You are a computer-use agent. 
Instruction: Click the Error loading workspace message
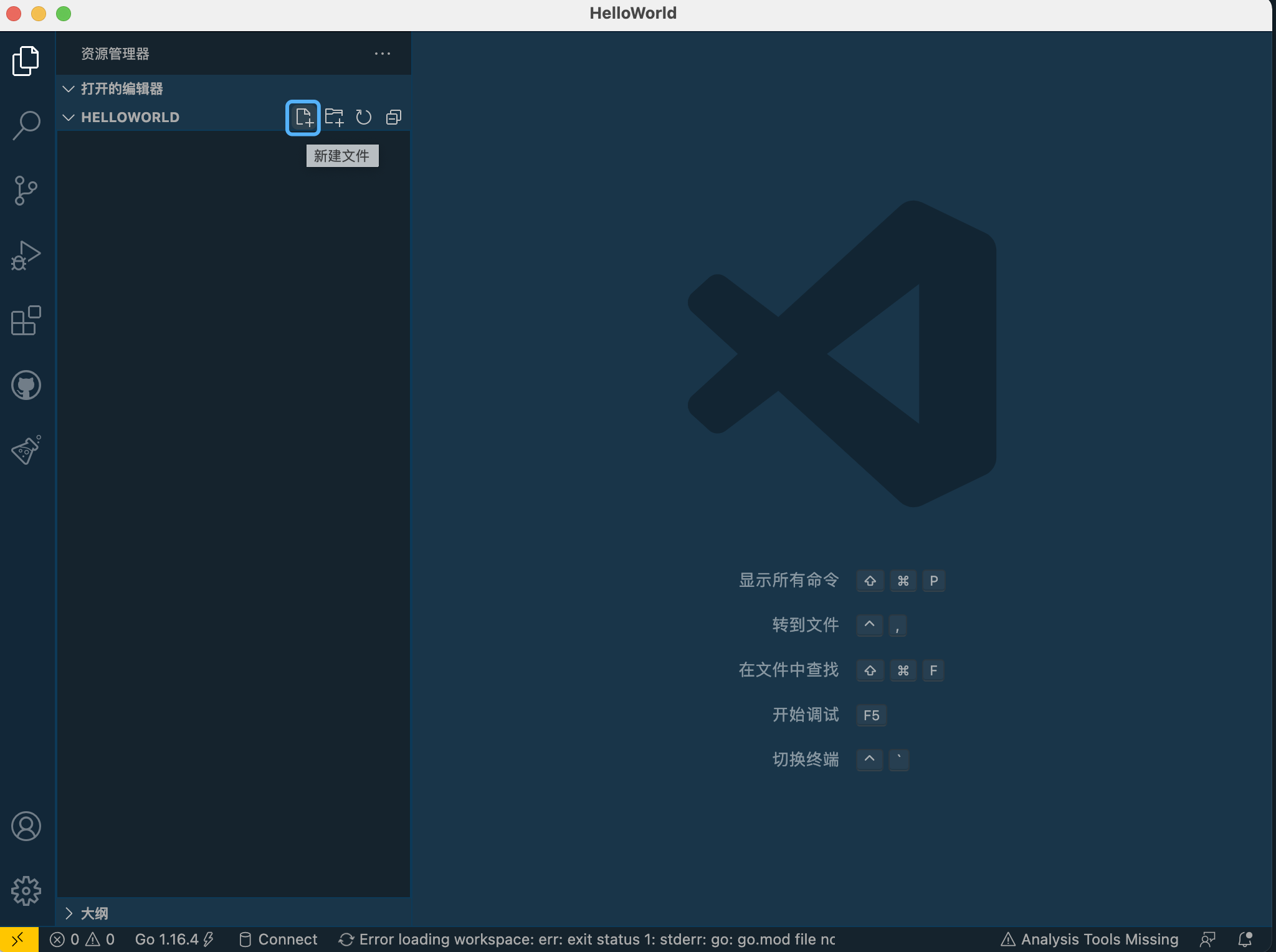[587, 939]
